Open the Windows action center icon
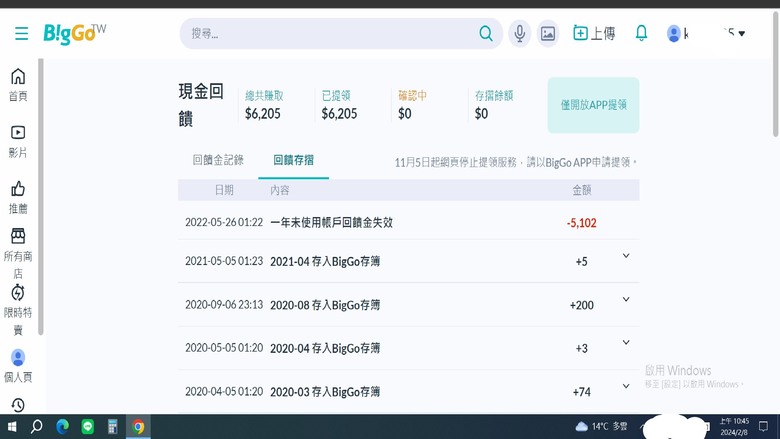This screenshot has width=780, height=439. [x=763, y=427]
